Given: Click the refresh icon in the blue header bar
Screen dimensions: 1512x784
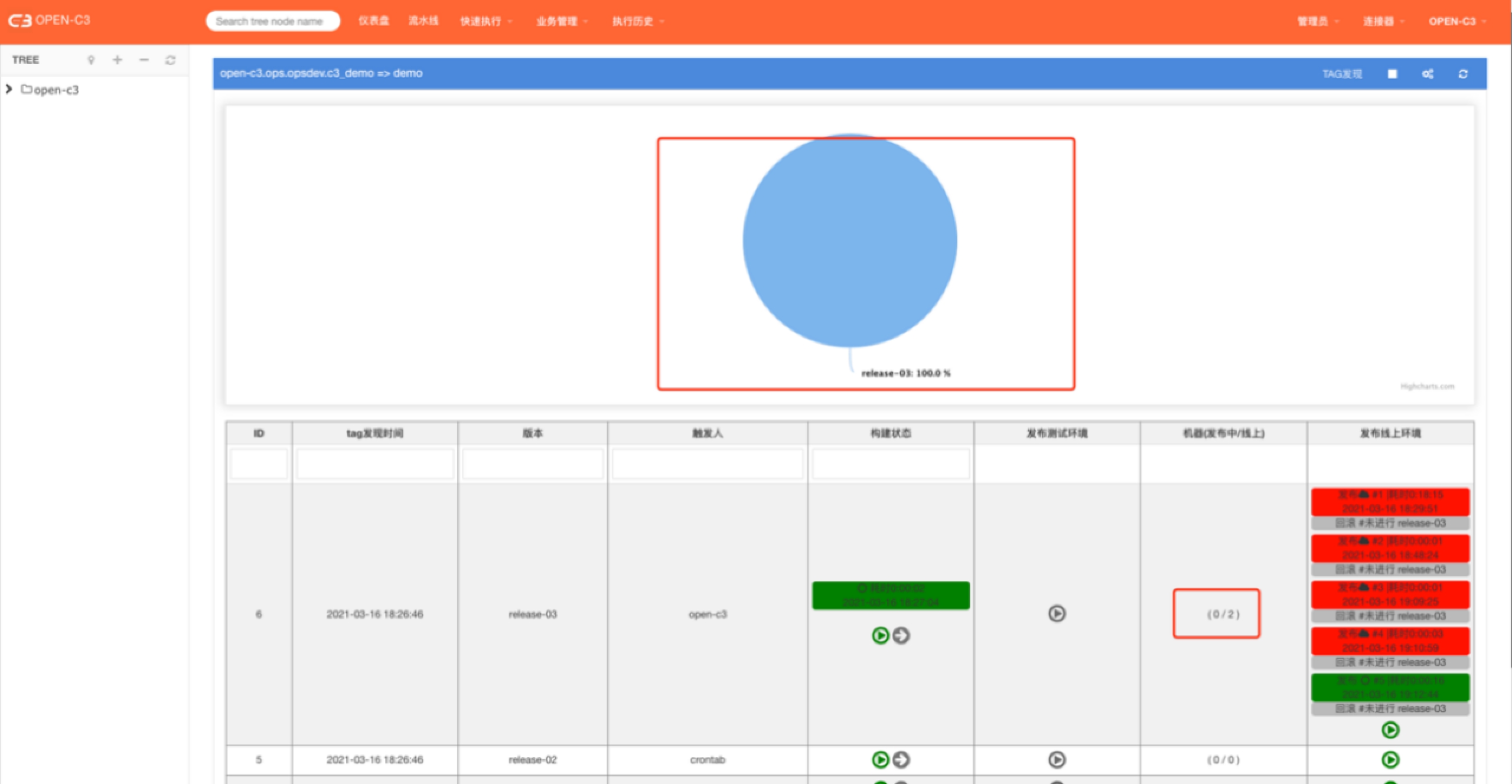Looking at the screenshot, I should pyautogui.click(x=1463, y=74).
